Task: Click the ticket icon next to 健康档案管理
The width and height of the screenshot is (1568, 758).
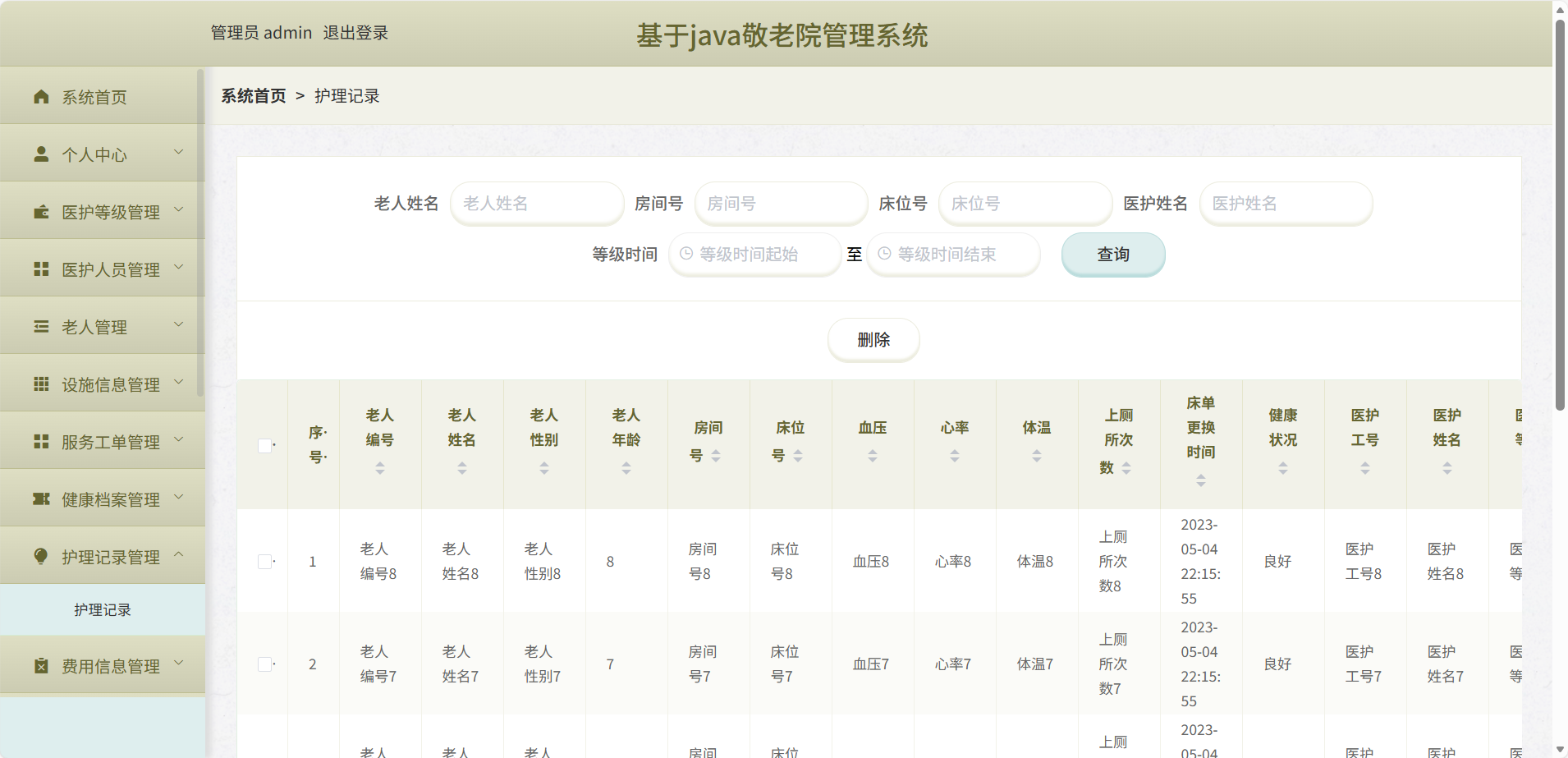Action: (41, 499)
